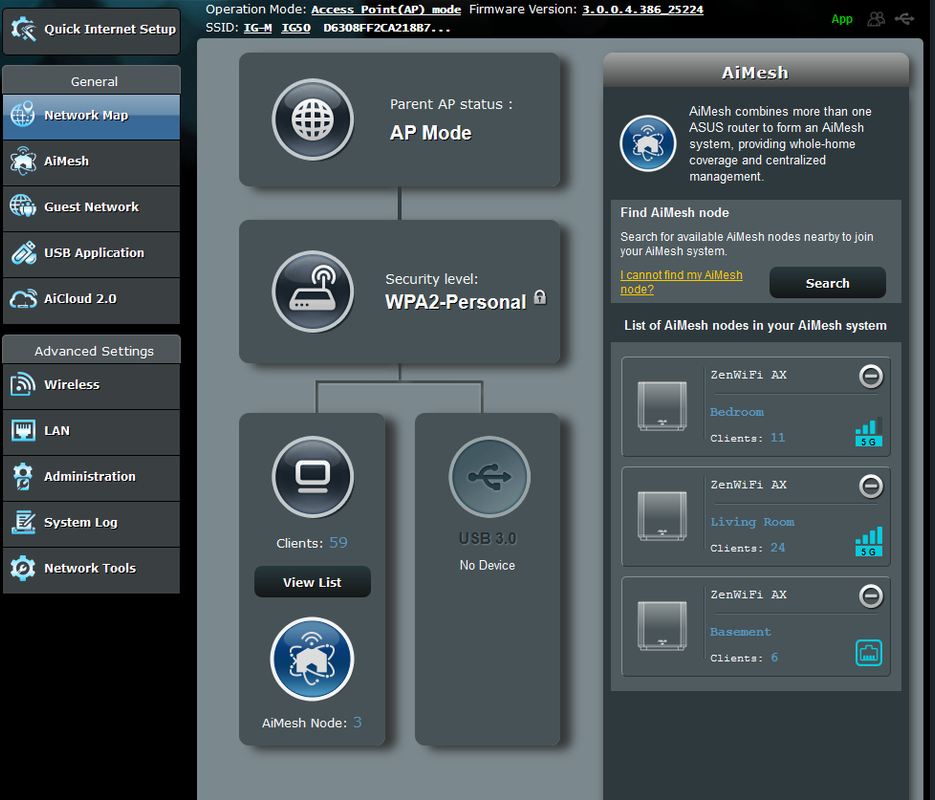The width and height of the screenshot is (935, 800).
Task: Click the Living Room node device thumbnail
Action: tap(662, 516)
